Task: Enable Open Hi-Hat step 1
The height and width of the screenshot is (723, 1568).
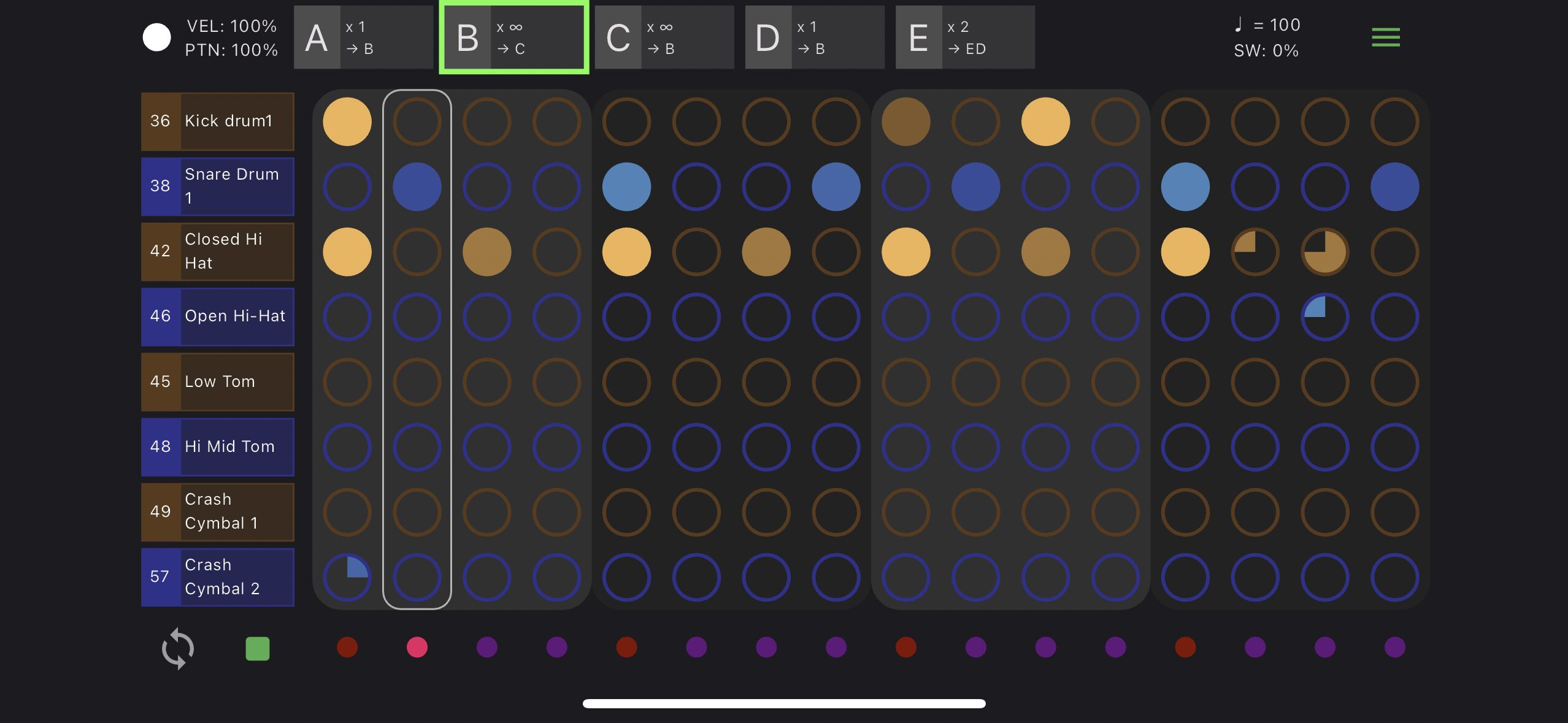Action: pos(347,316)
